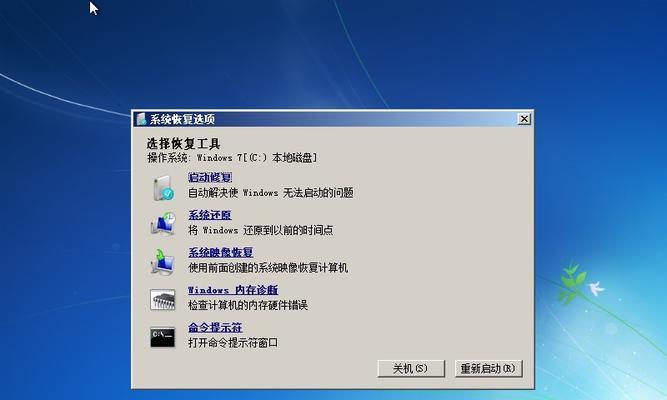This screenshot has width=667, height=400.
Task: Open the 系统还原 link
Action: pos(210,215)
